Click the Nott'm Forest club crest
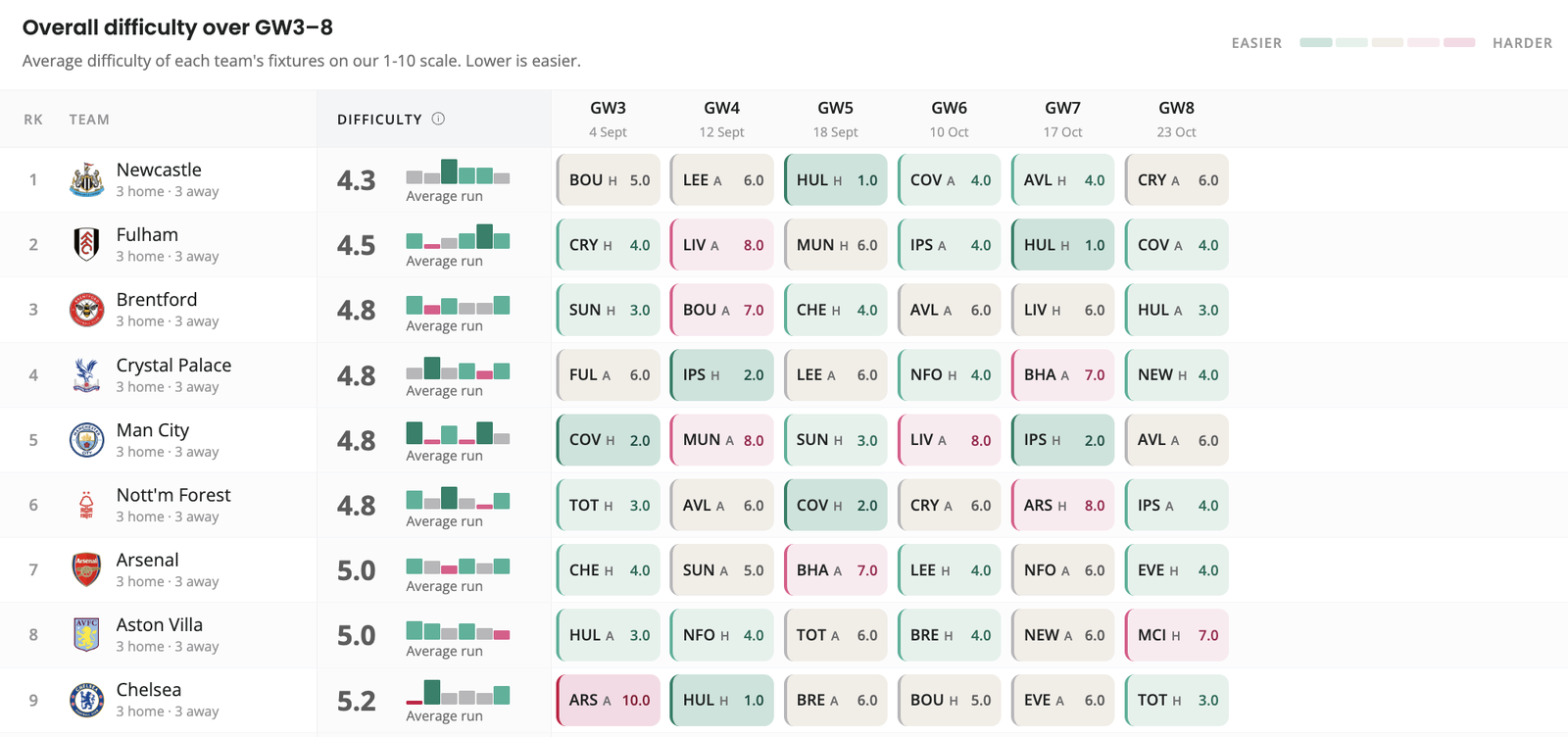Screen dimensions: 1568x737 [x=87, y=505]
